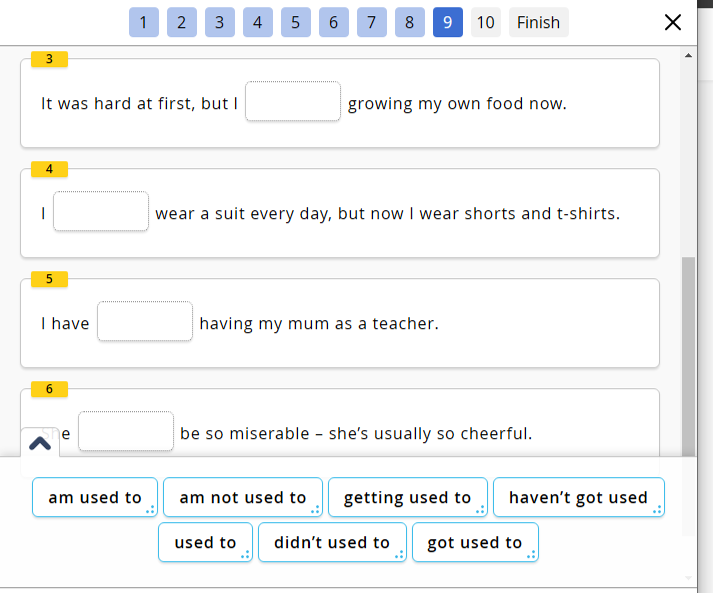
Task: Click the Finish button
Action: pyautogui.click(x=538, y=22)
